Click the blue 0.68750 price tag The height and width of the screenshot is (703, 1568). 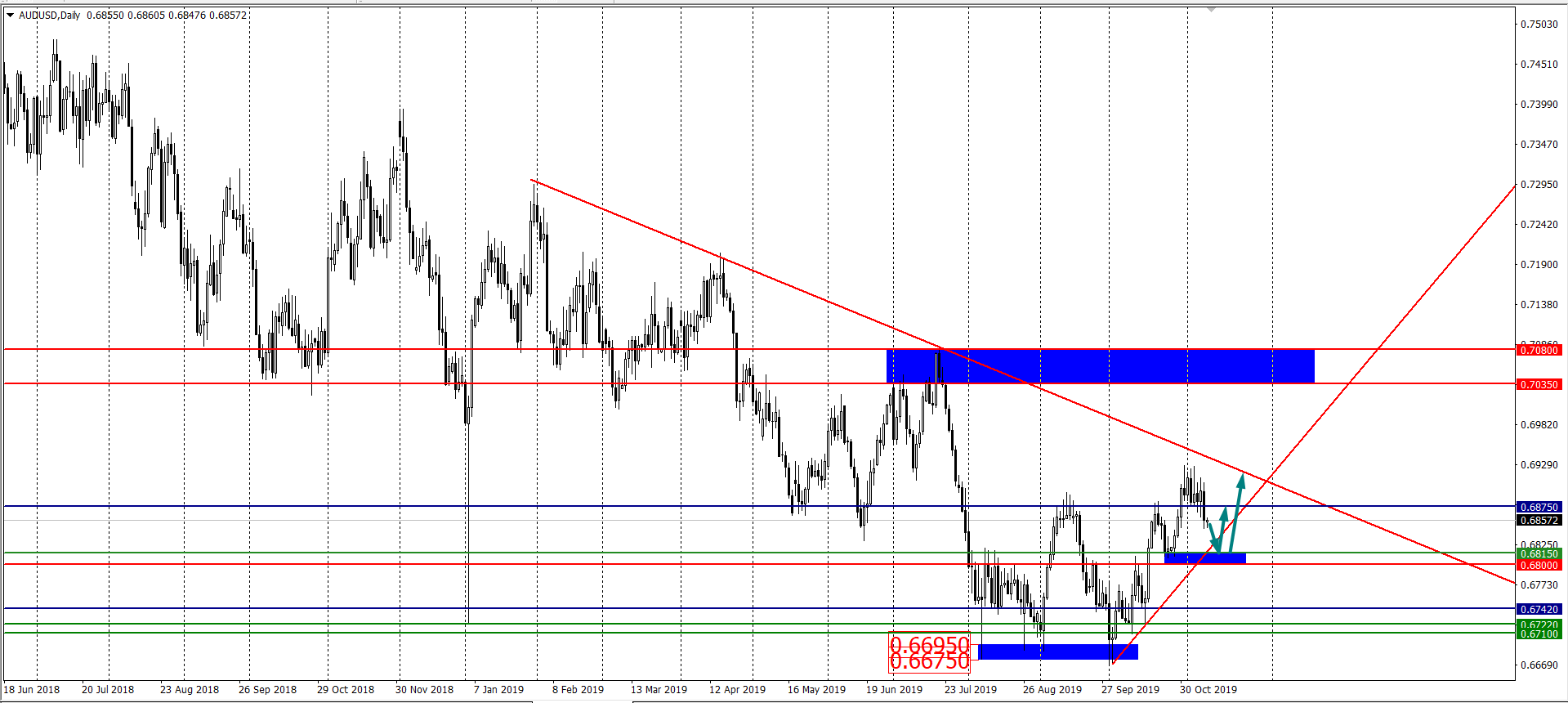tap(1538, 507)
